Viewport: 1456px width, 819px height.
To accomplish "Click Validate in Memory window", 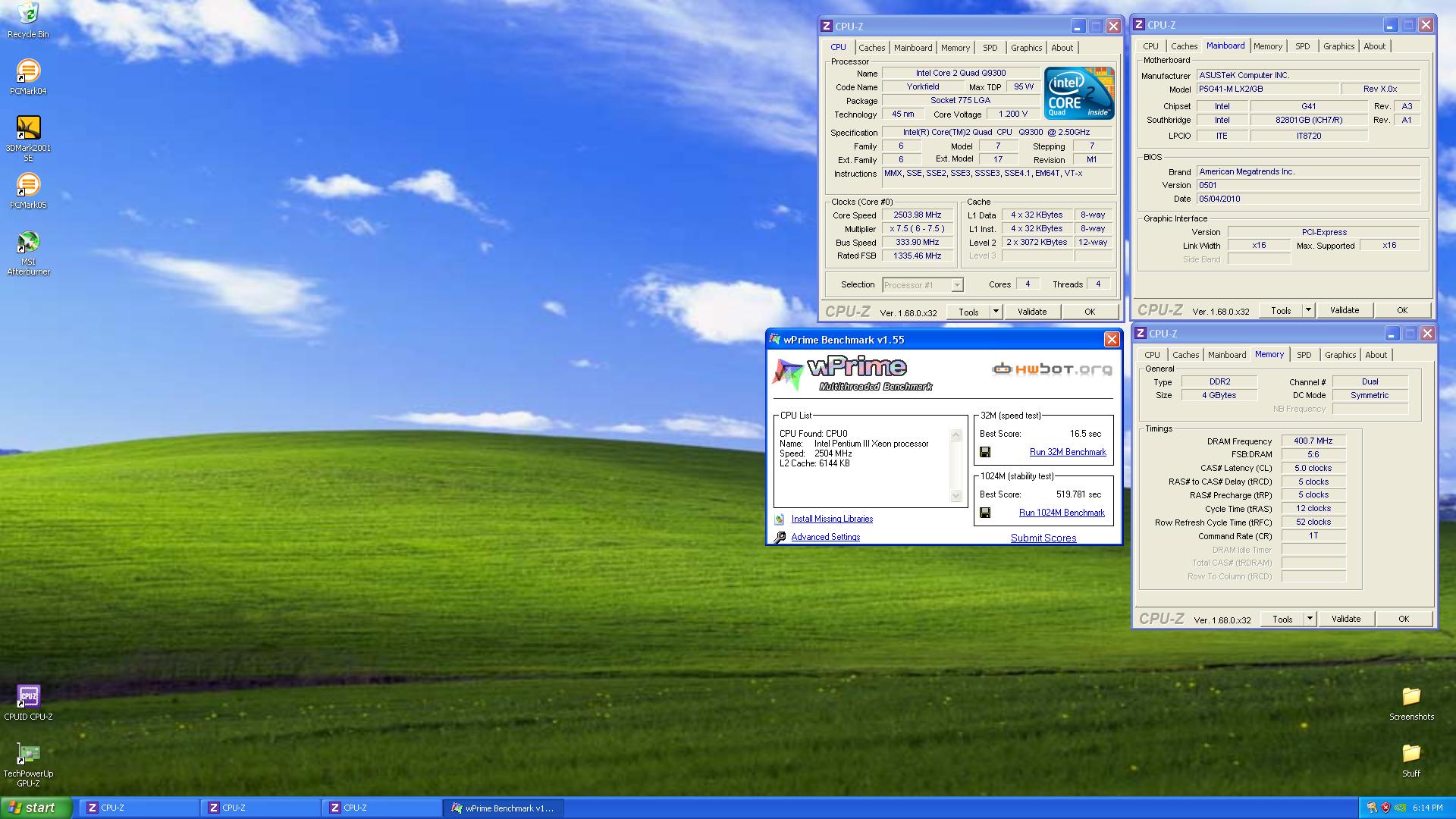I will [1345, 619].
